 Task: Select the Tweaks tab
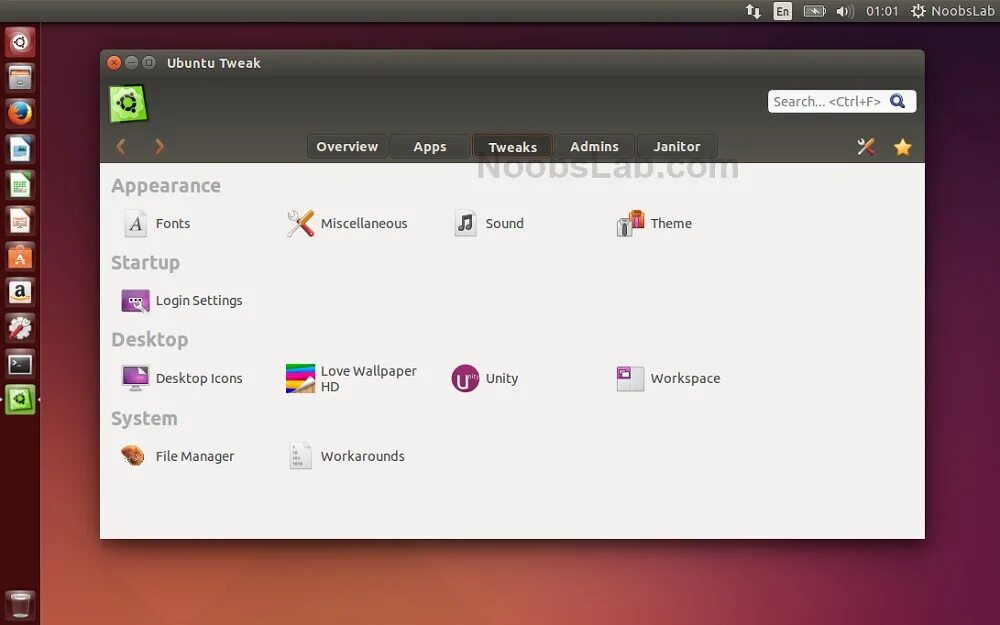click(512, 147)
